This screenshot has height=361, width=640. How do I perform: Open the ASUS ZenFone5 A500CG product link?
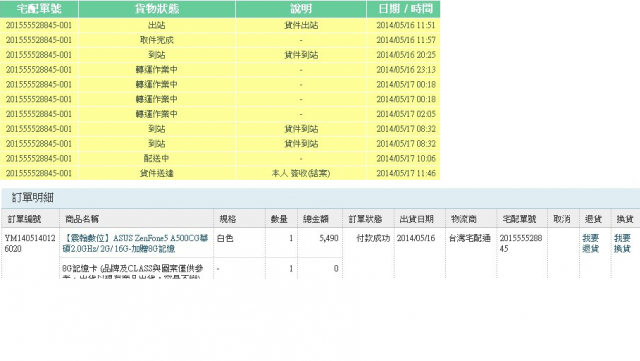(136, 243)
